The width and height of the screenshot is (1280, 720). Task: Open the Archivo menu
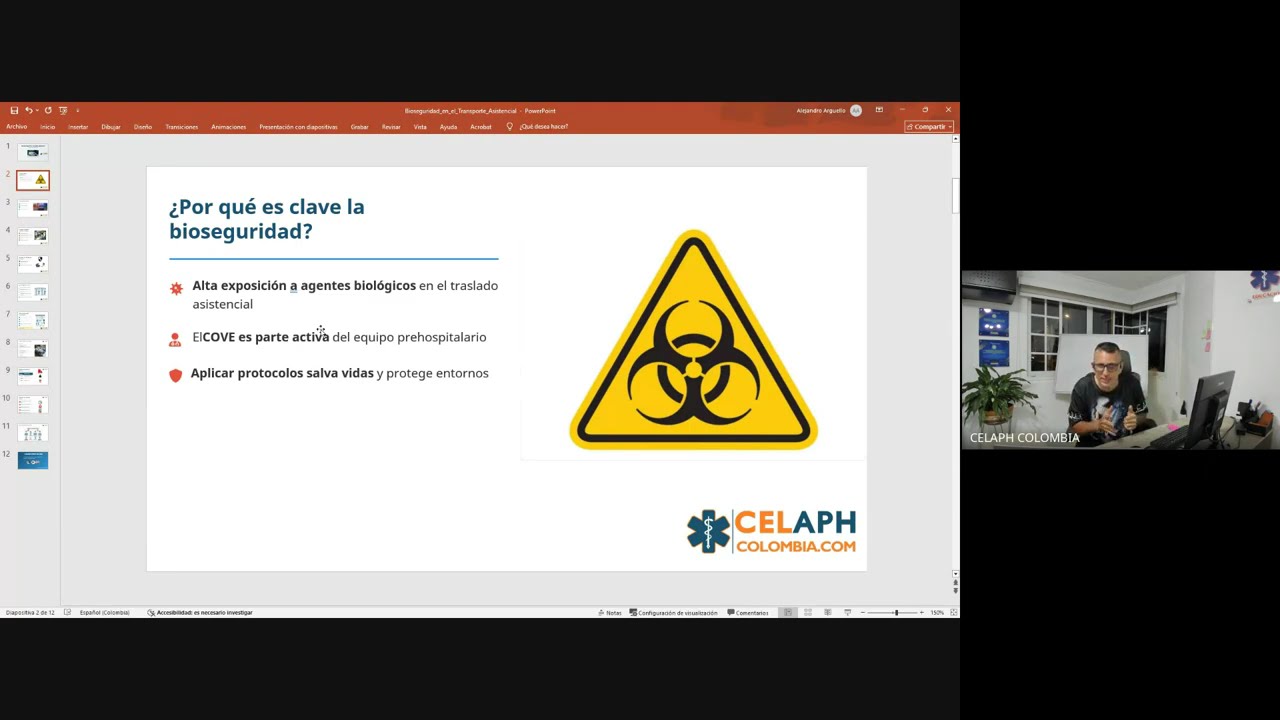(17, 127)
